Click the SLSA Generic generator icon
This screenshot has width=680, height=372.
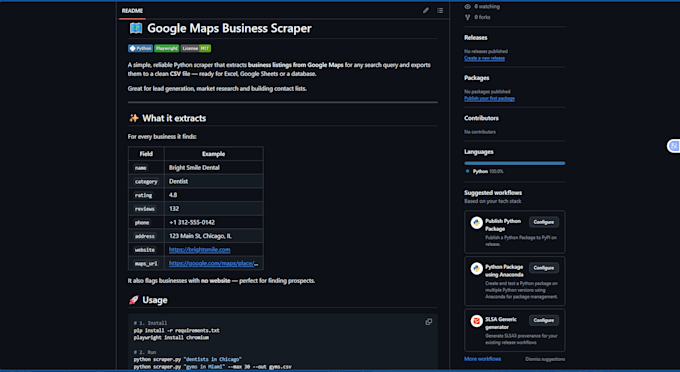pyautogui.click(x=477, y=321)
